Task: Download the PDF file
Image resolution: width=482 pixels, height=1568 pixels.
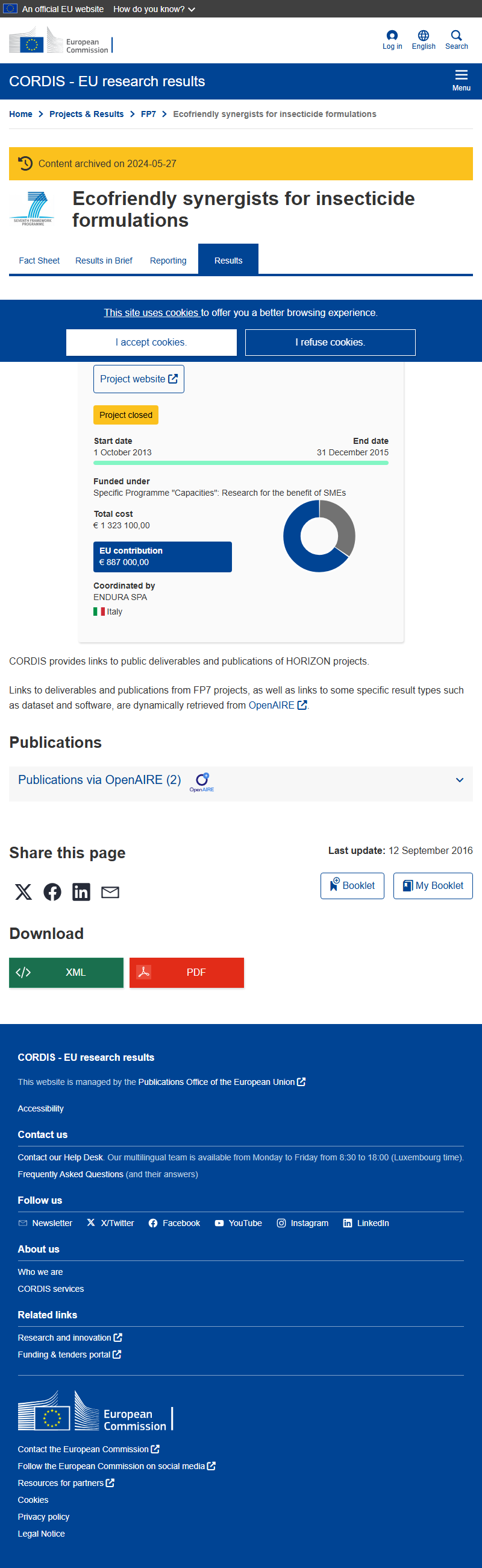Action: click(x=187, y=973)
